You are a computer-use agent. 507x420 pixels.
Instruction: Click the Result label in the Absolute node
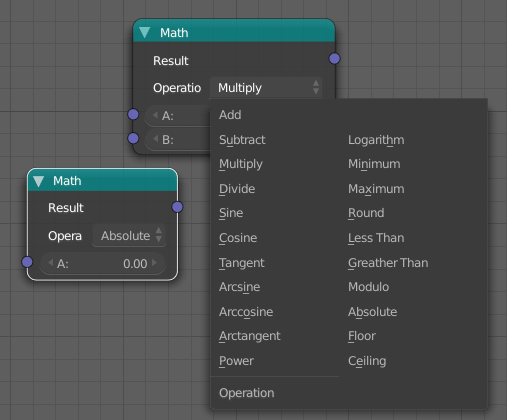pos(66,208)
